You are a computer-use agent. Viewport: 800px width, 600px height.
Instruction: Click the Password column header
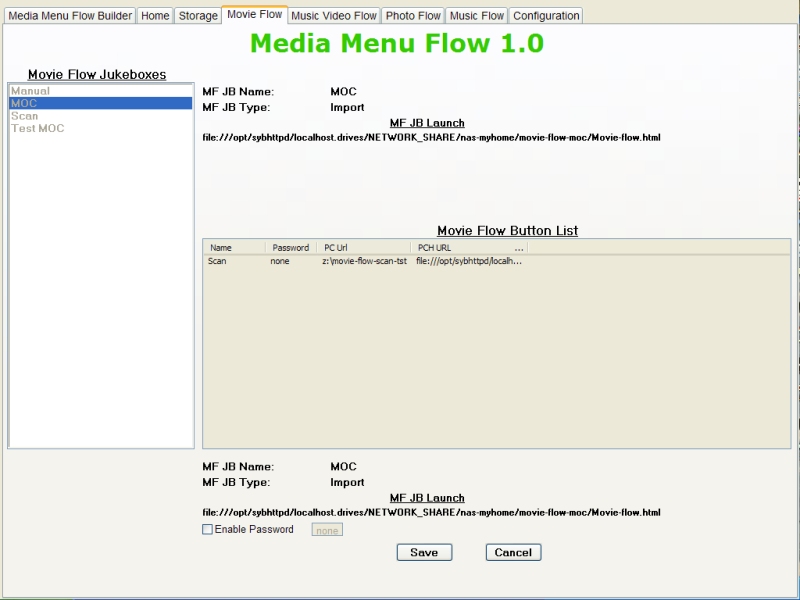[x=291, y=247]
